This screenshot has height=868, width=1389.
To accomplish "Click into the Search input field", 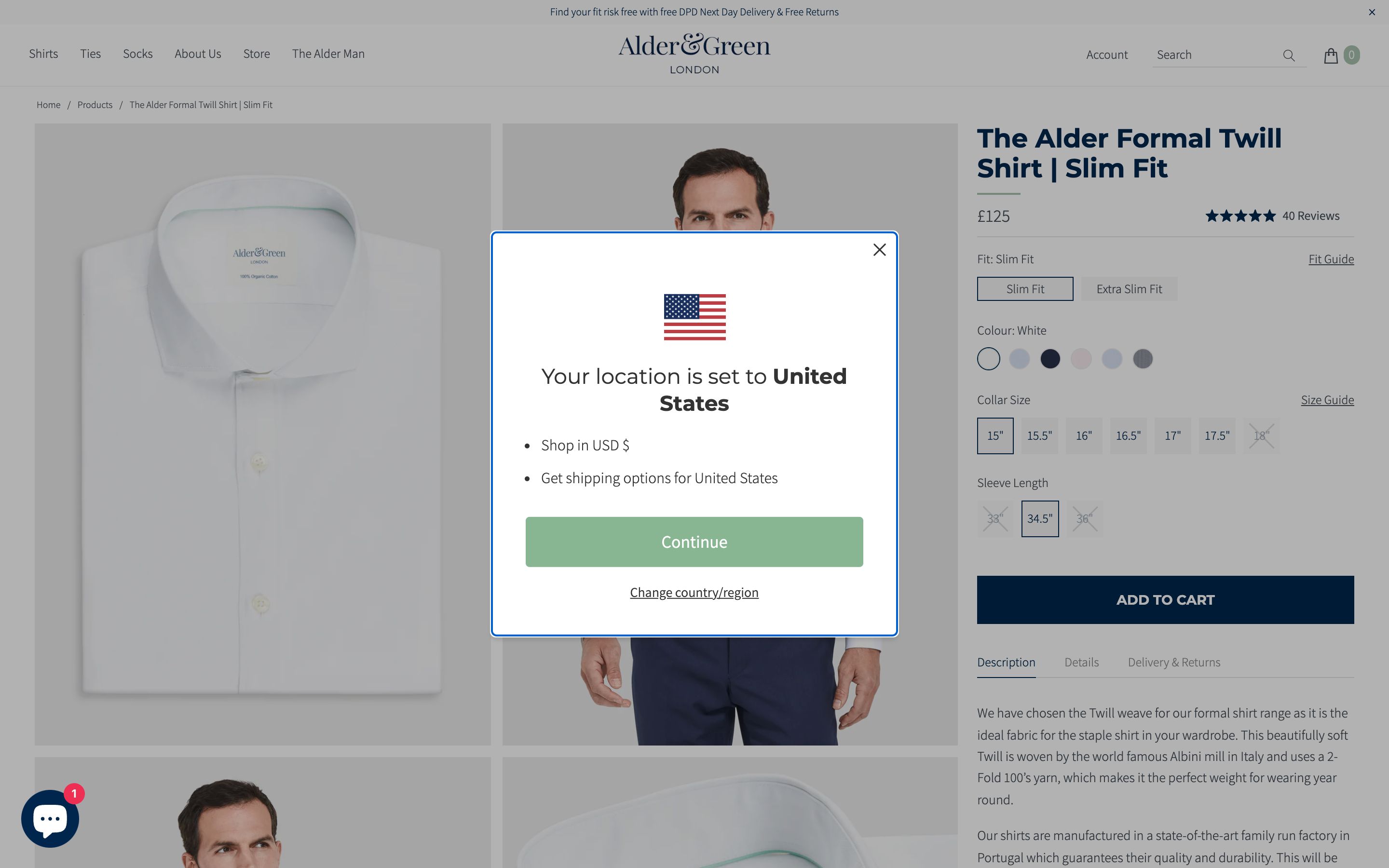I will pos(1217,55).
